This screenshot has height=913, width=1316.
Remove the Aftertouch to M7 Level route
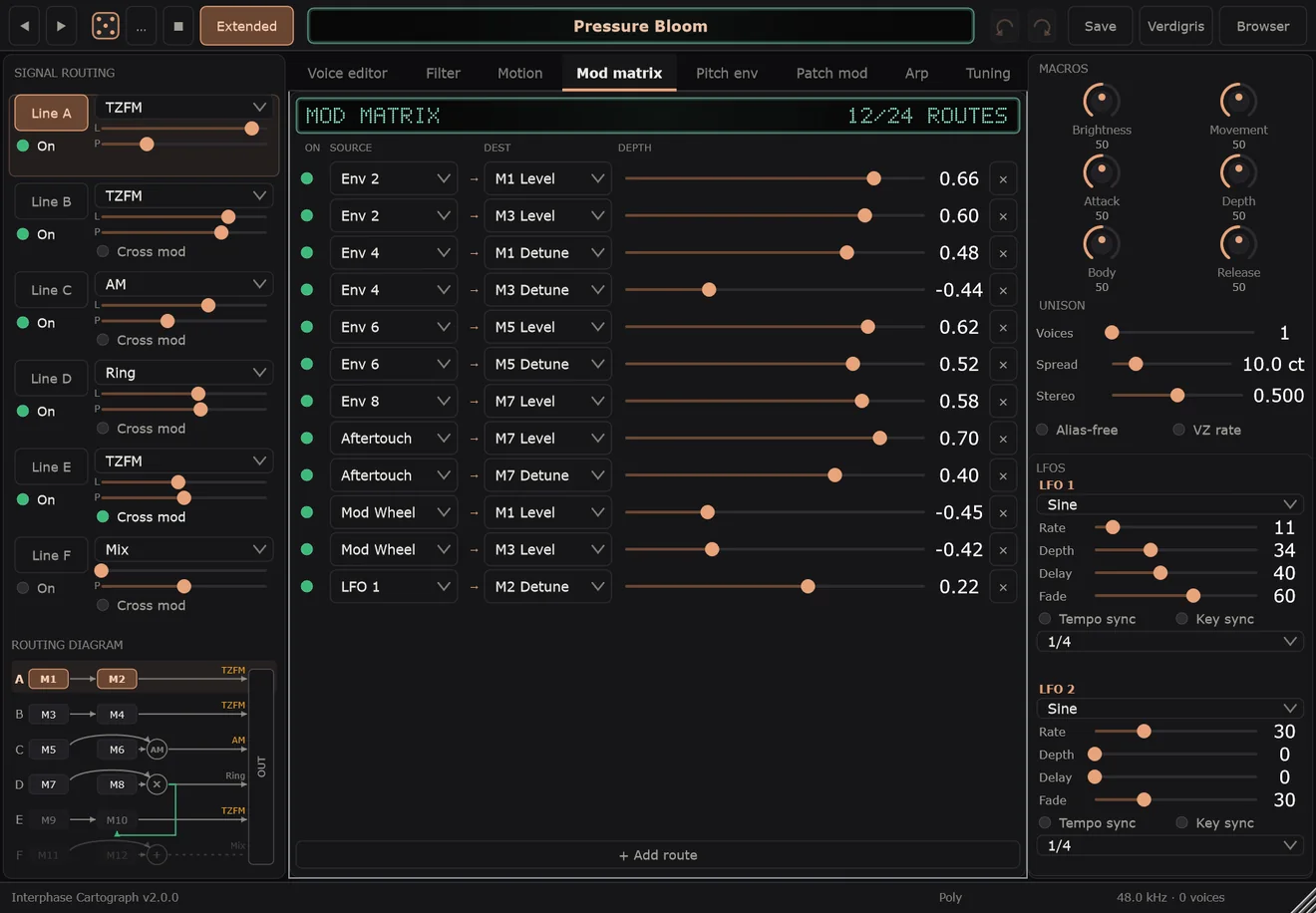(1003, 439)
